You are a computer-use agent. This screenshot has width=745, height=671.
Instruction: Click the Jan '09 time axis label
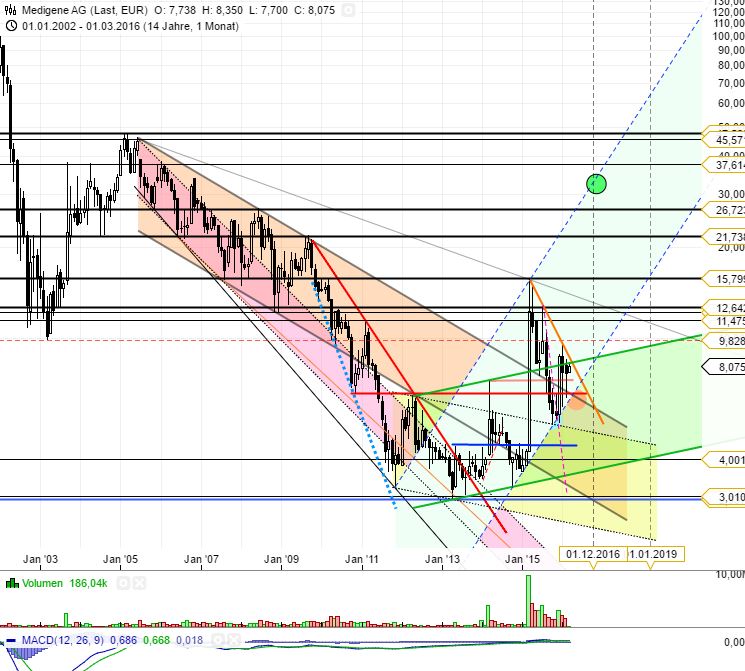click(x=281, y=559)
